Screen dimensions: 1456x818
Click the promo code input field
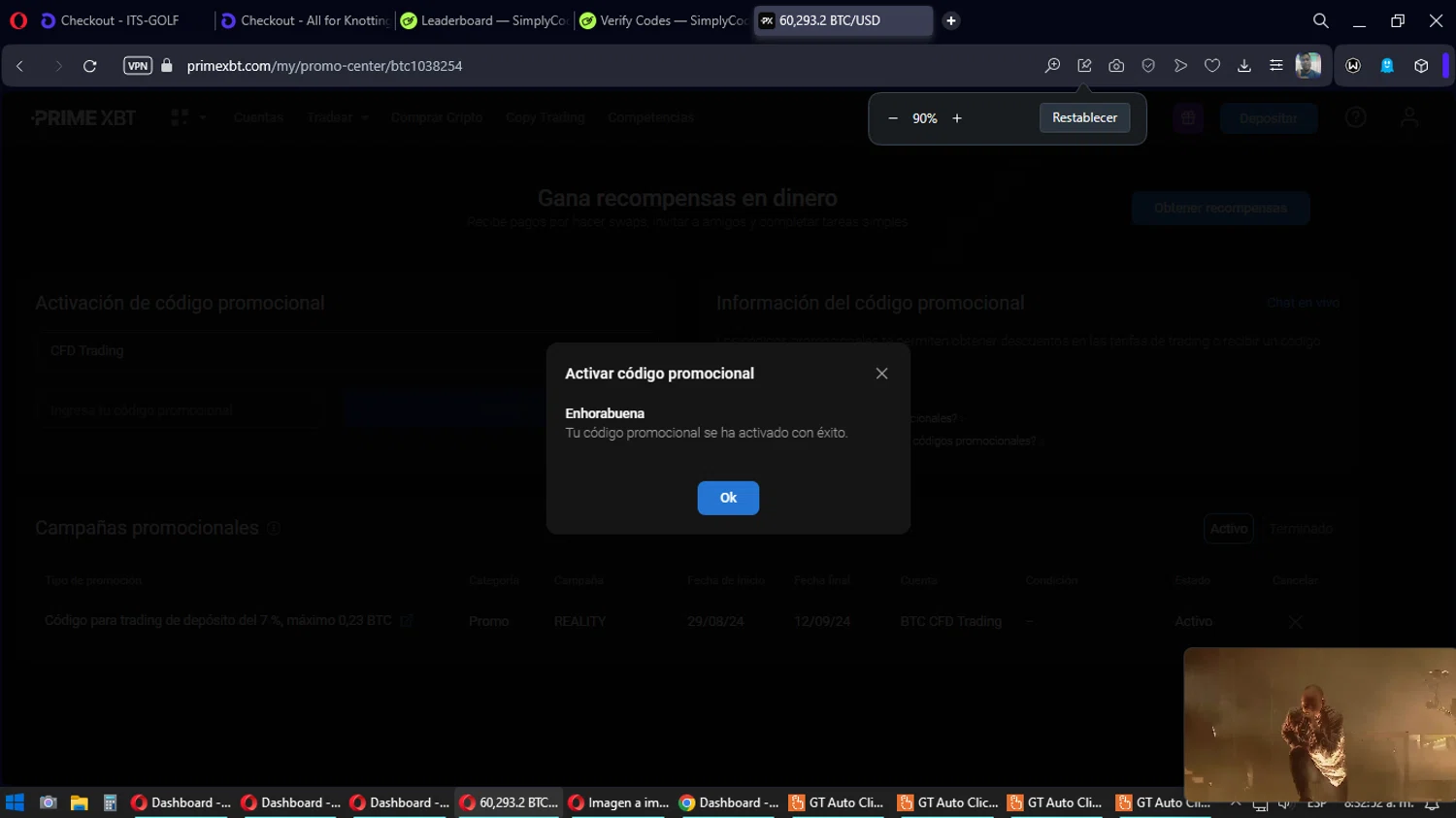(x=181, y=410)
